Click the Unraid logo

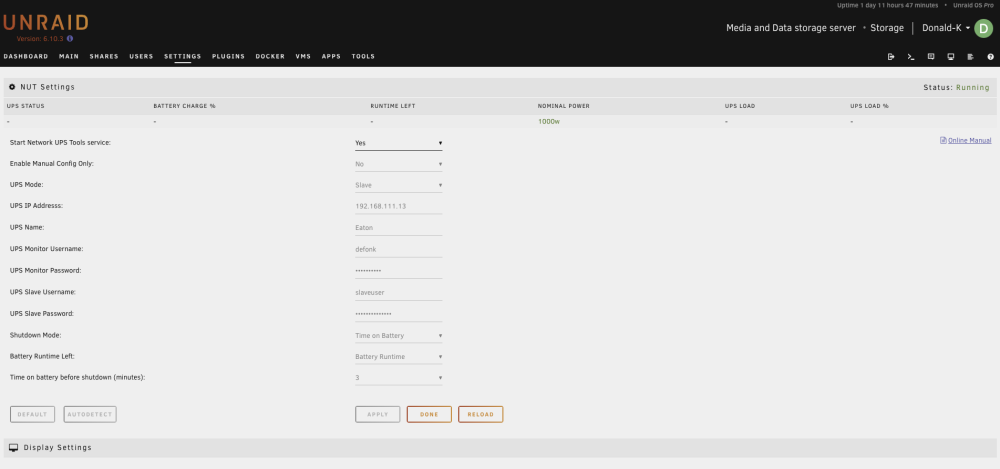[45, 23]
